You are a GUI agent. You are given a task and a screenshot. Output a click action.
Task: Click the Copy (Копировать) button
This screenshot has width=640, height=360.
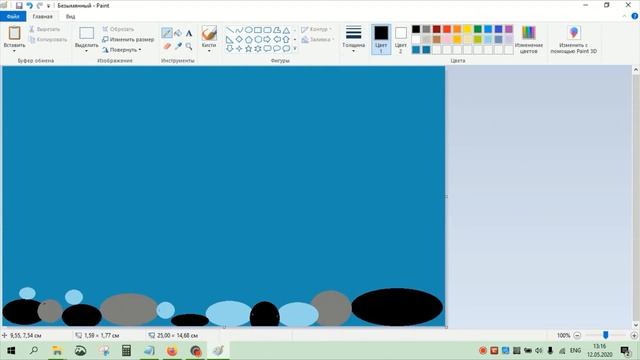(48, 40)
